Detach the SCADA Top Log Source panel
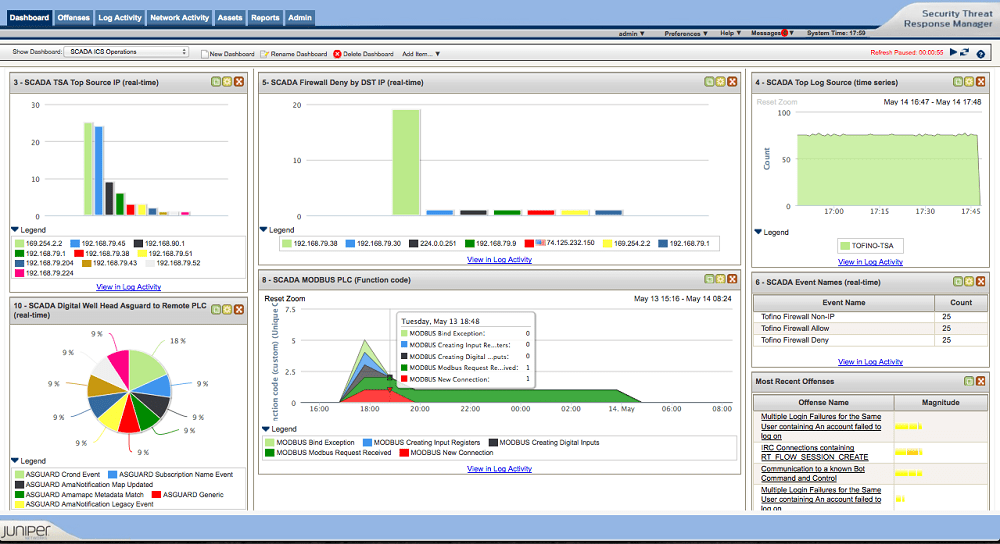 click(958, 82)
